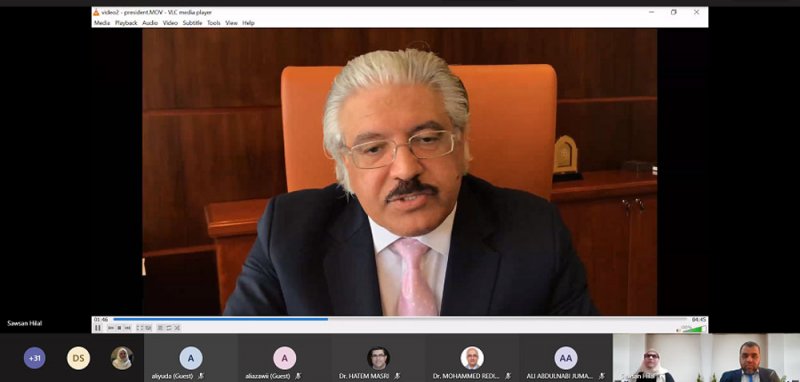Stop playback in VLC
Viewport: 800px width, 382px height.
(x=119, y=328)
